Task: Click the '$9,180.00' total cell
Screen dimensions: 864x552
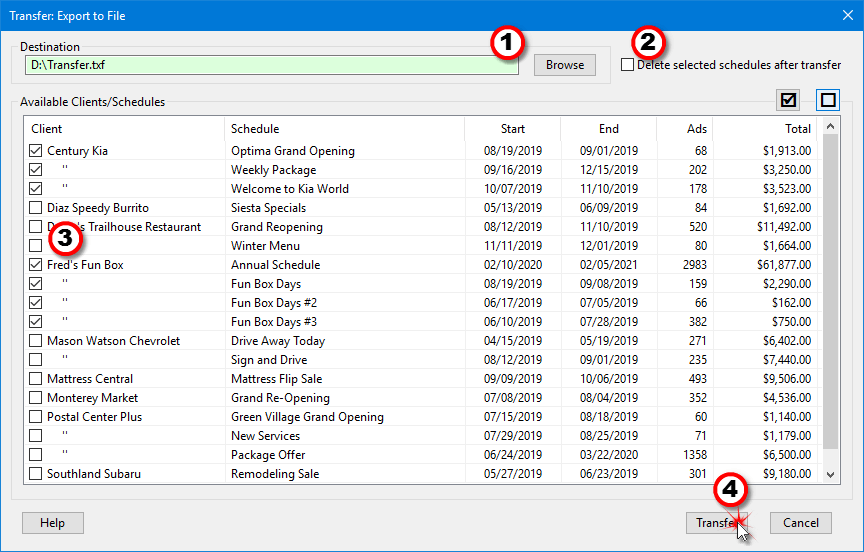Action: (765, 474)
